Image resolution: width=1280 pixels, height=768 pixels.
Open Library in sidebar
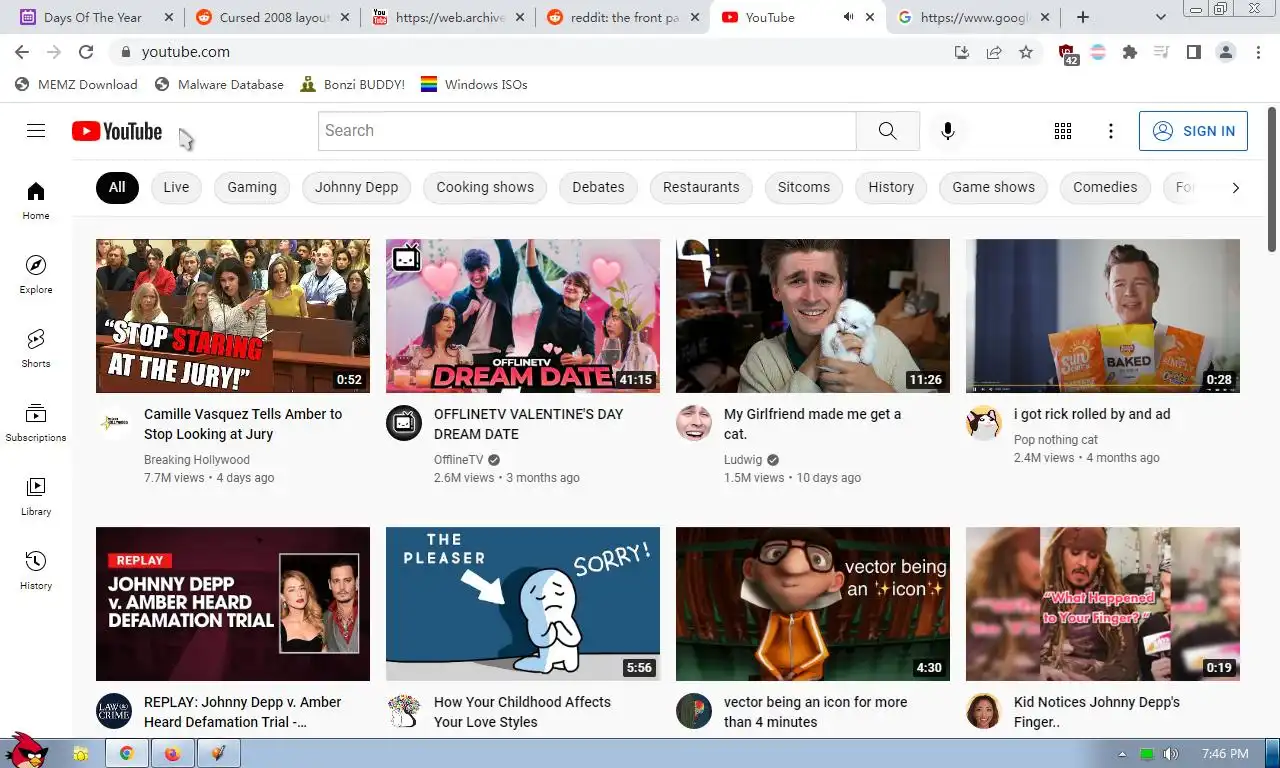[x=36, y=496]
